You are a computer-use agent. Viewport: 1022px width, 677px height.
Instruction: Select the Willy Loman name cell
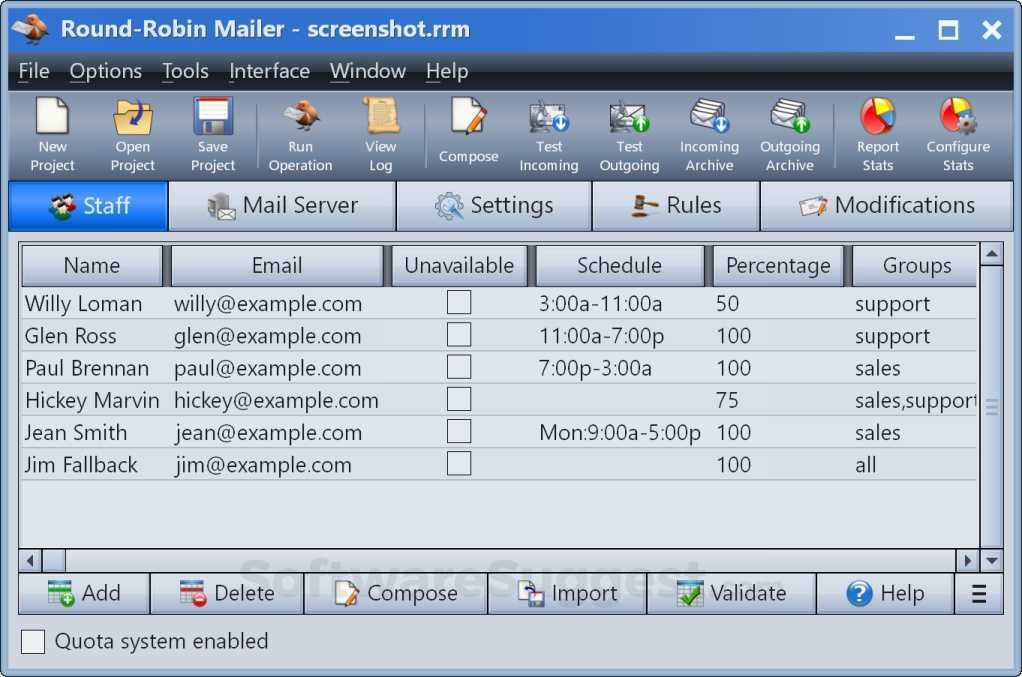coord(83,304)
